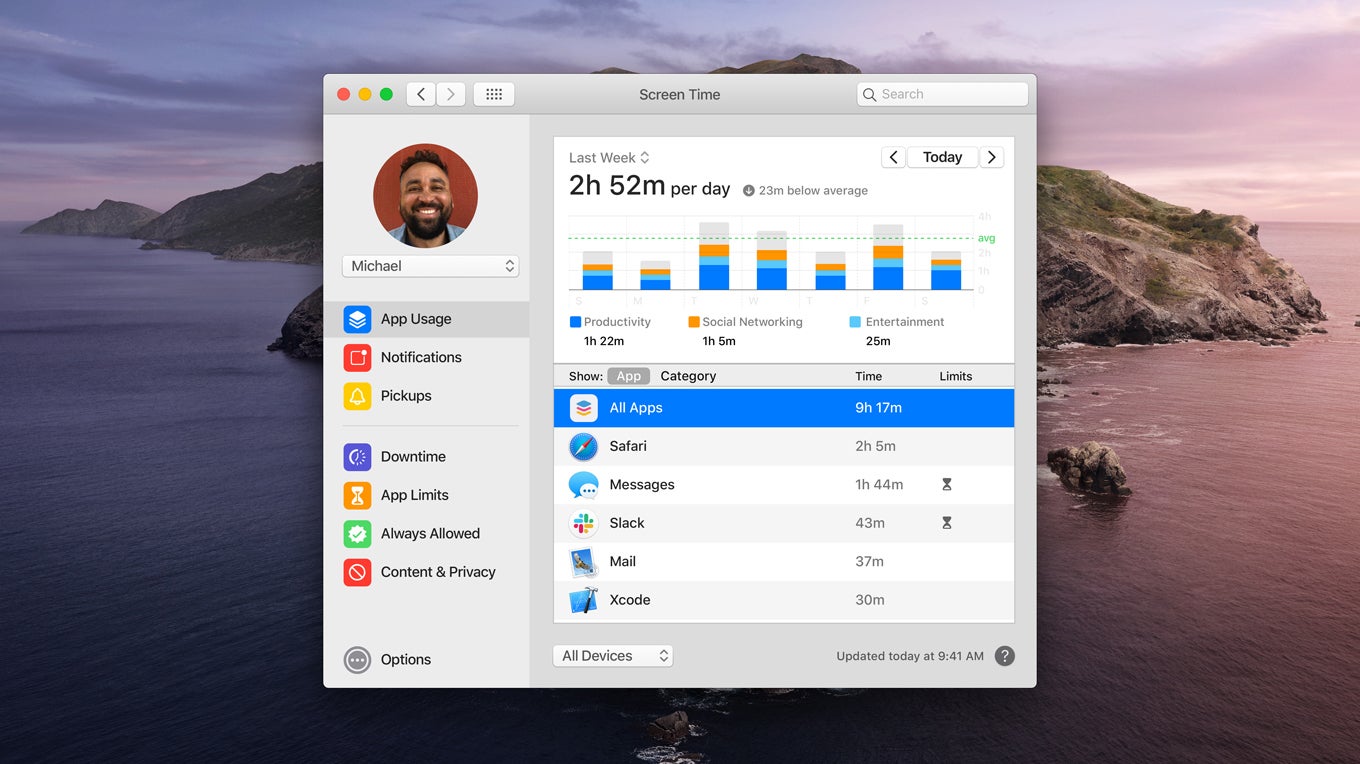Image resolution: width=1360 pixels, height=764 pixels.
Task: Expand the Michael user dropdown
Action: pyautogui.click(x=430, y=266)
